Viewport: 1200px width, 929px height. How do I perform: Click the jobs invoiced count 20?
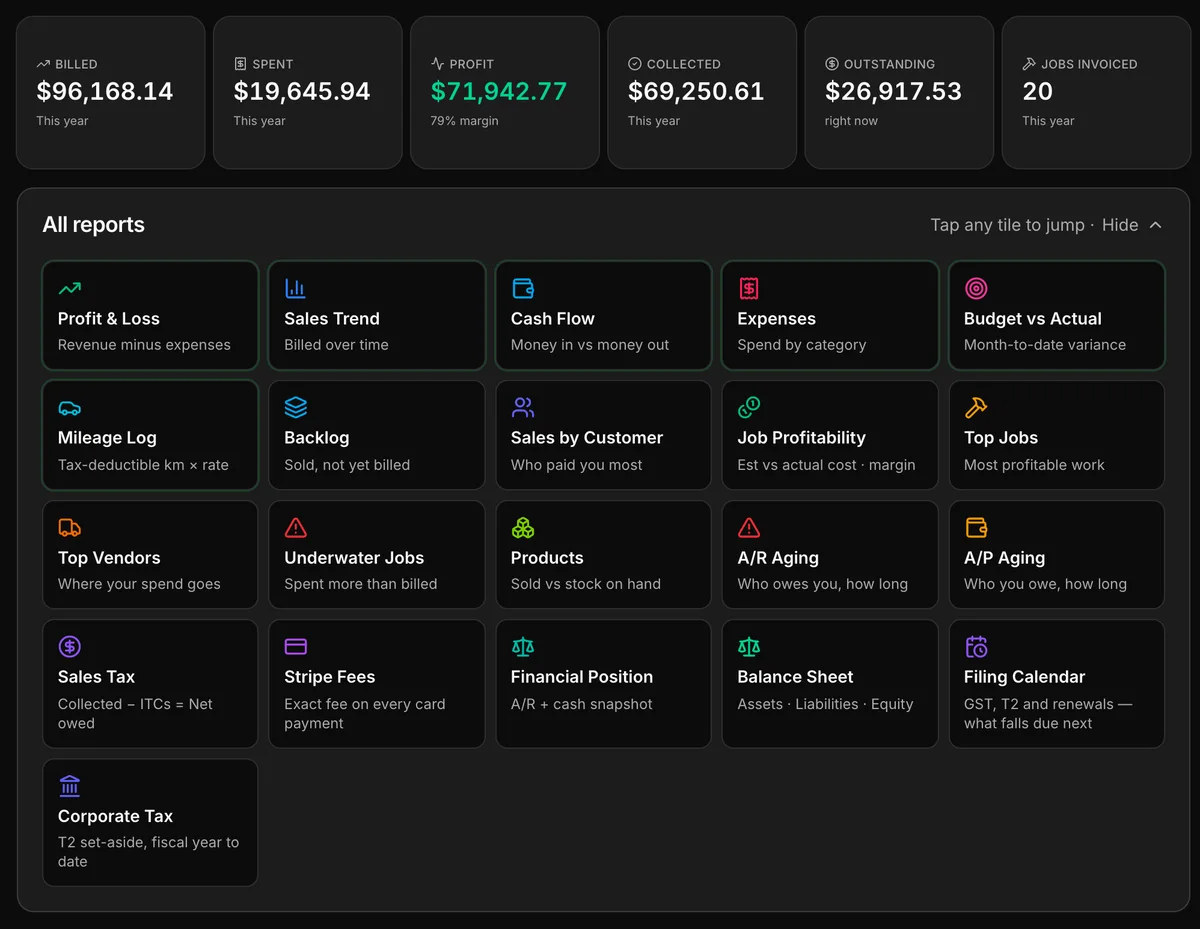[1038, 91]
